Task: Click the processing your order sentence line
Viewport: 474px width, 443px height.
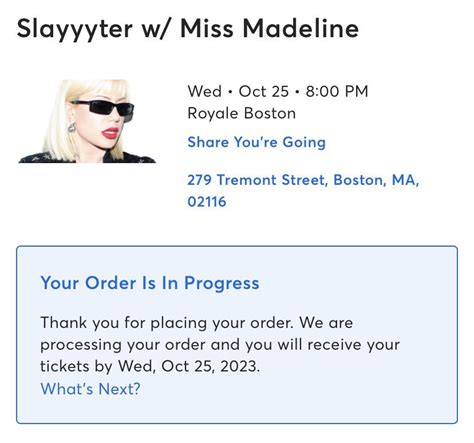Action: pos(220,345)
